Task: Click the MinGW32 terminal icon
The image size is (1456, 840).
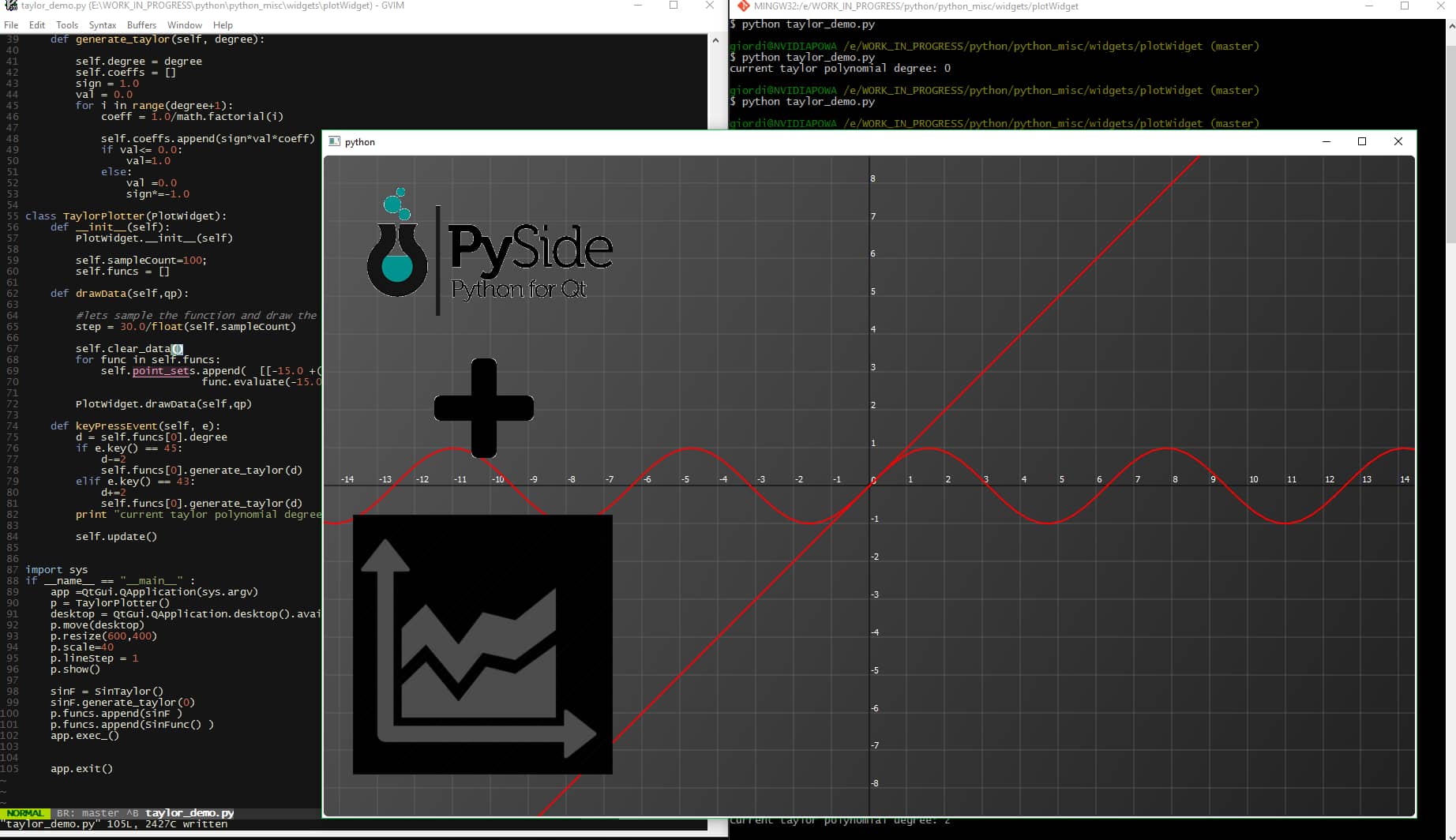Action: pos(743,6)
